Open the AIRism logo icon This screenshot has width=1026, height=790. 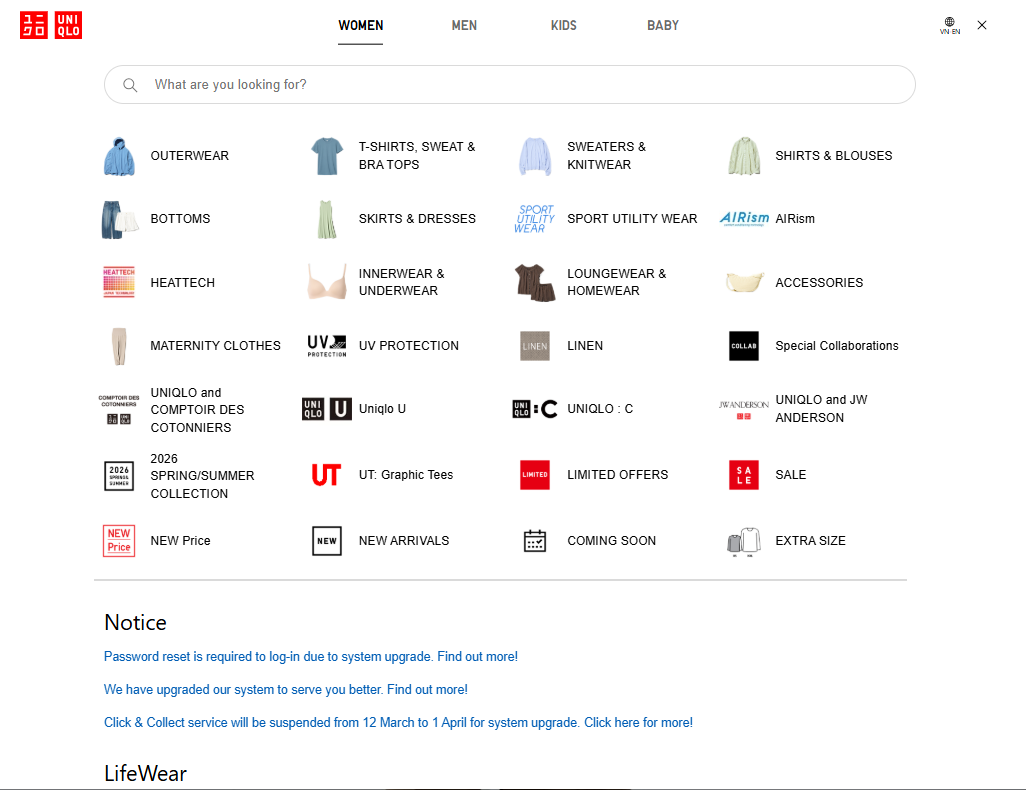(x=744, y=219)
